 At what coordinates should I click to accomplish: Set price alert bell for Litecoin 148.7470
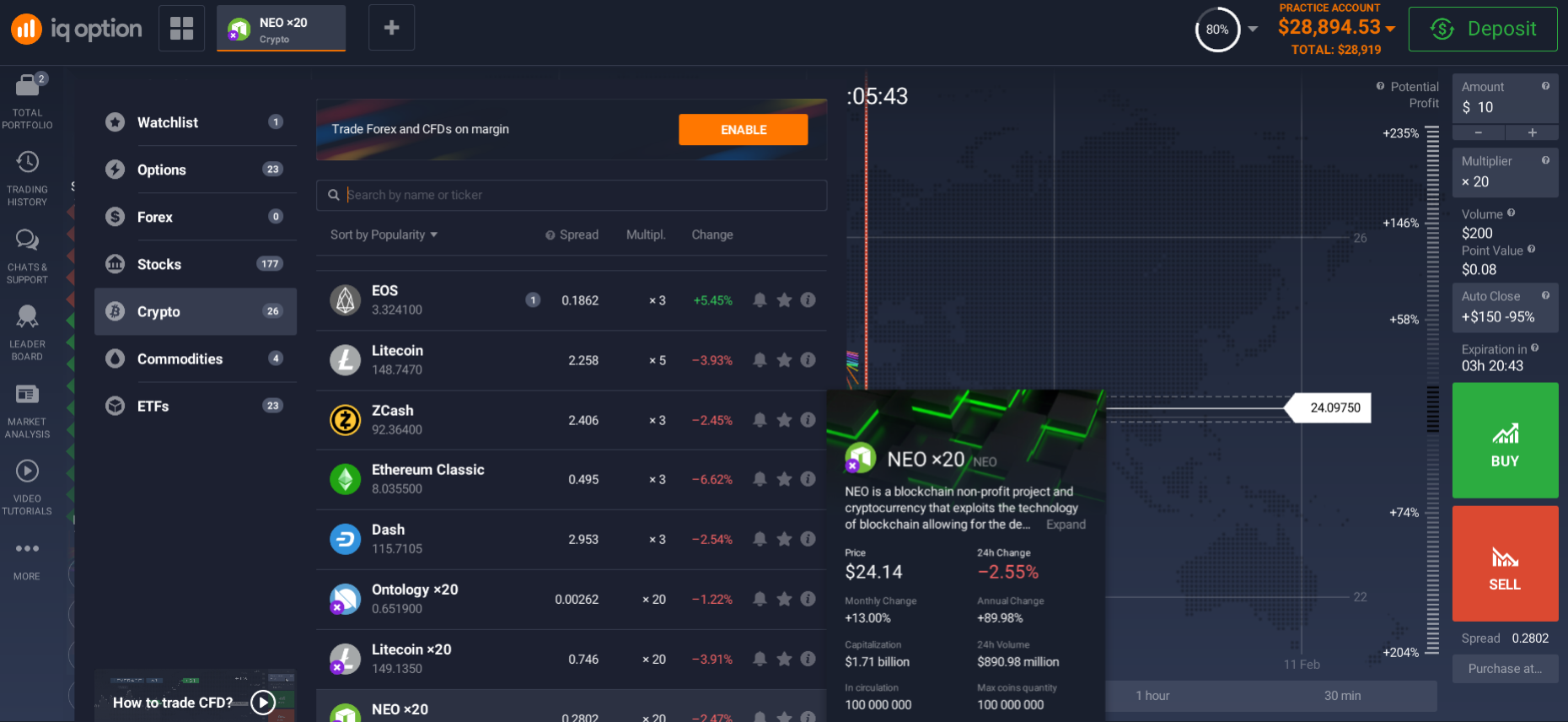pyautogui.click(x=760, y=359)
